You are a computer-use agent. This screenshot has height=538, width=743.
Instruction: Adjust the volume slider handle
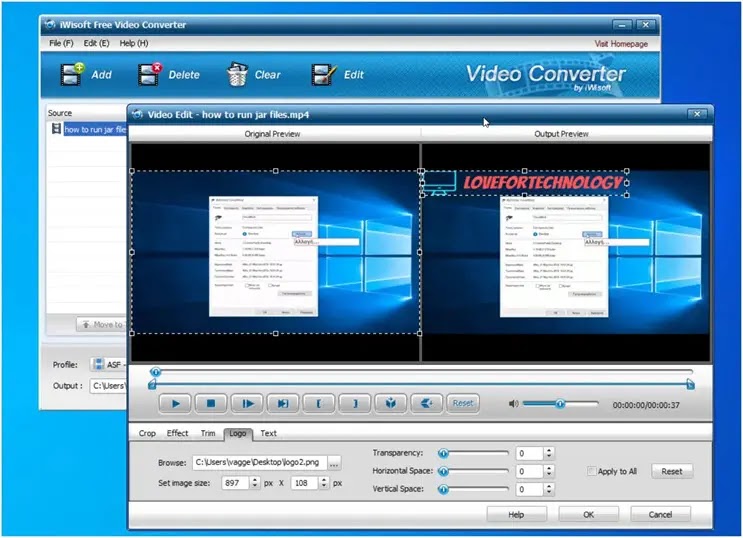click(560, 404)
